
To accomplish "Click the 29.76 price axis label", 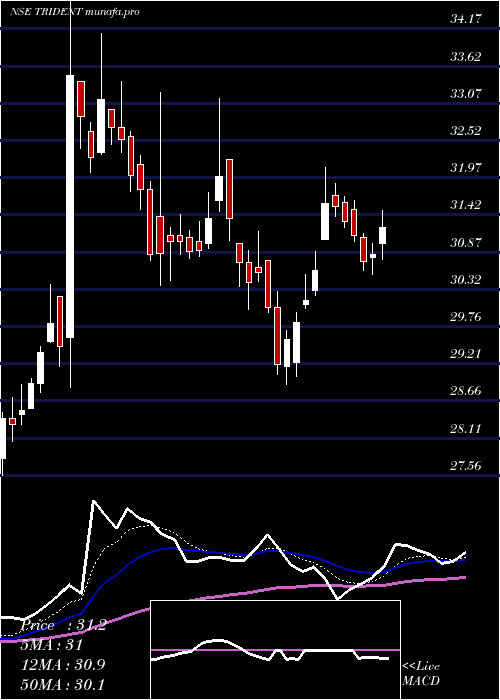I will [466, 317].
